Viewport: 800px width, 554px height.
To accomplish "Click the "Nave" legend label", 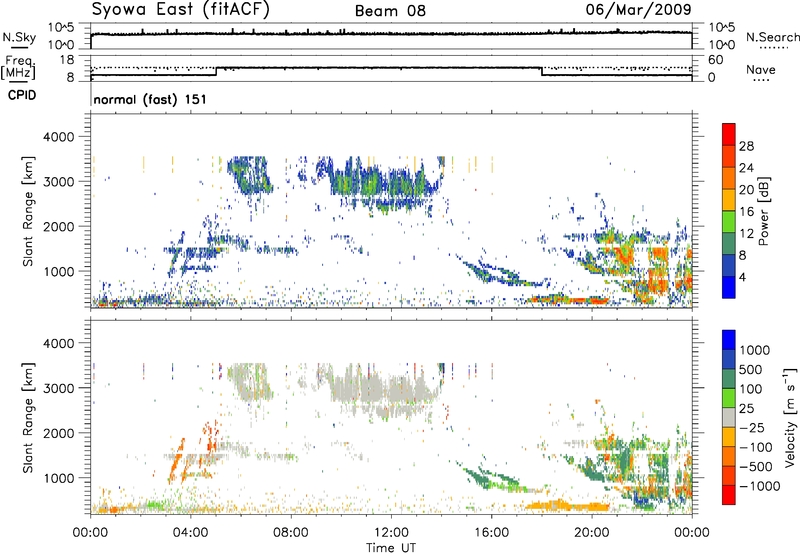I will 761,70.
